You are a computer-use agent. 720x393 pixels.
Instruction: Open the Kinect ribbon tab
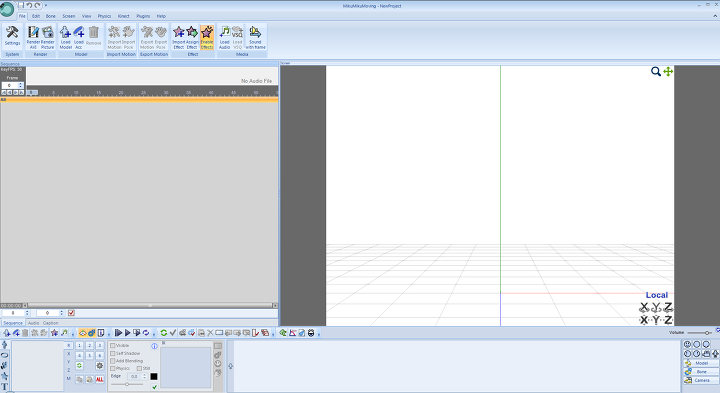click(x=124, y=16)
